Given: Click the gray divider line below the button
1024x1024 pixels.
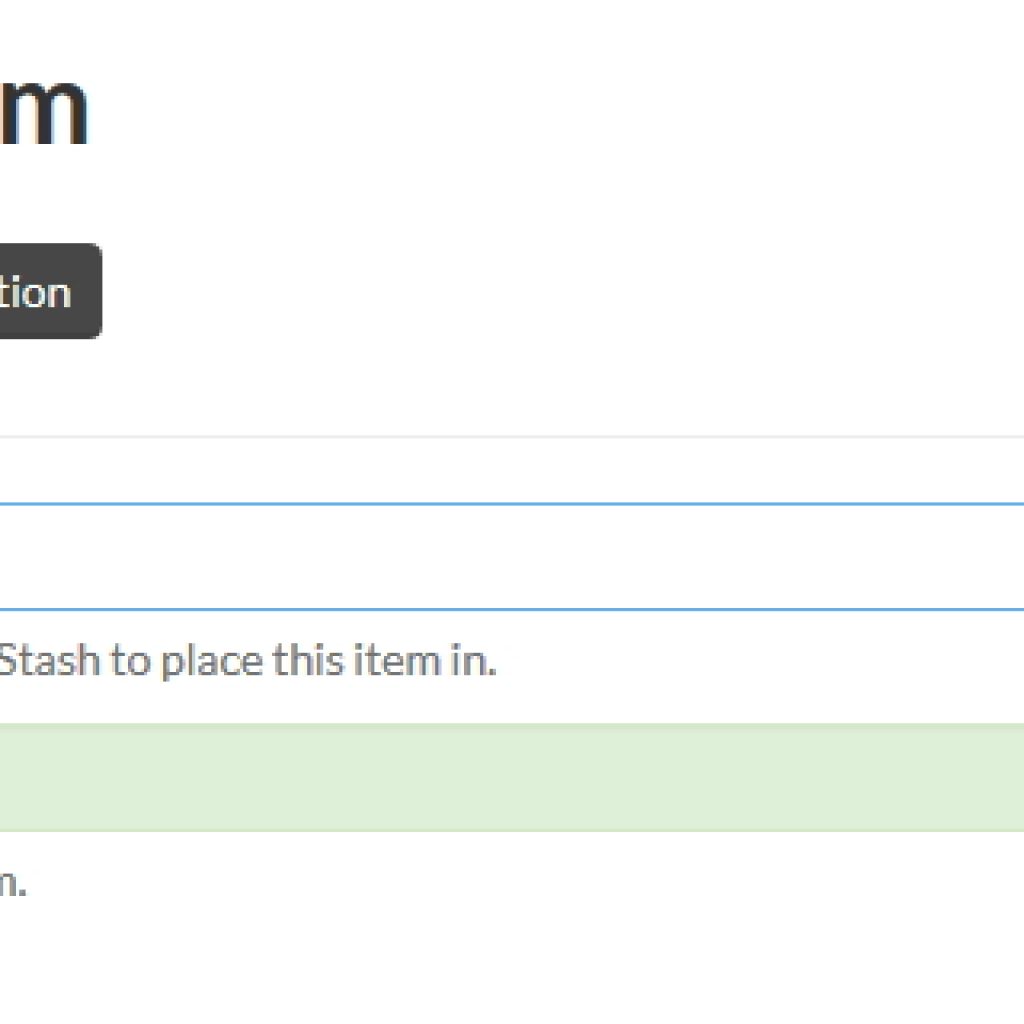Looking at the screenshot, I should click(512, 436).
